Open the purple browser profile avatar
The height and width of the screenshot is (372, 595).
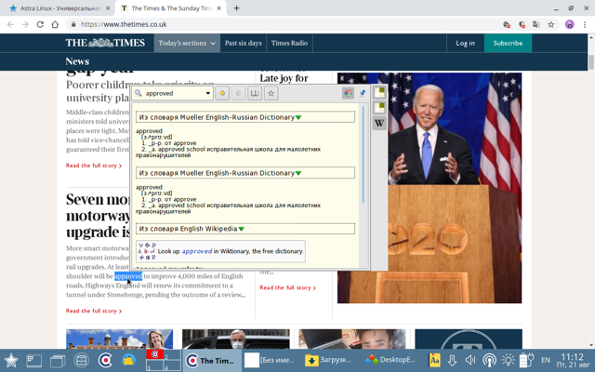(x=569, y=24)
